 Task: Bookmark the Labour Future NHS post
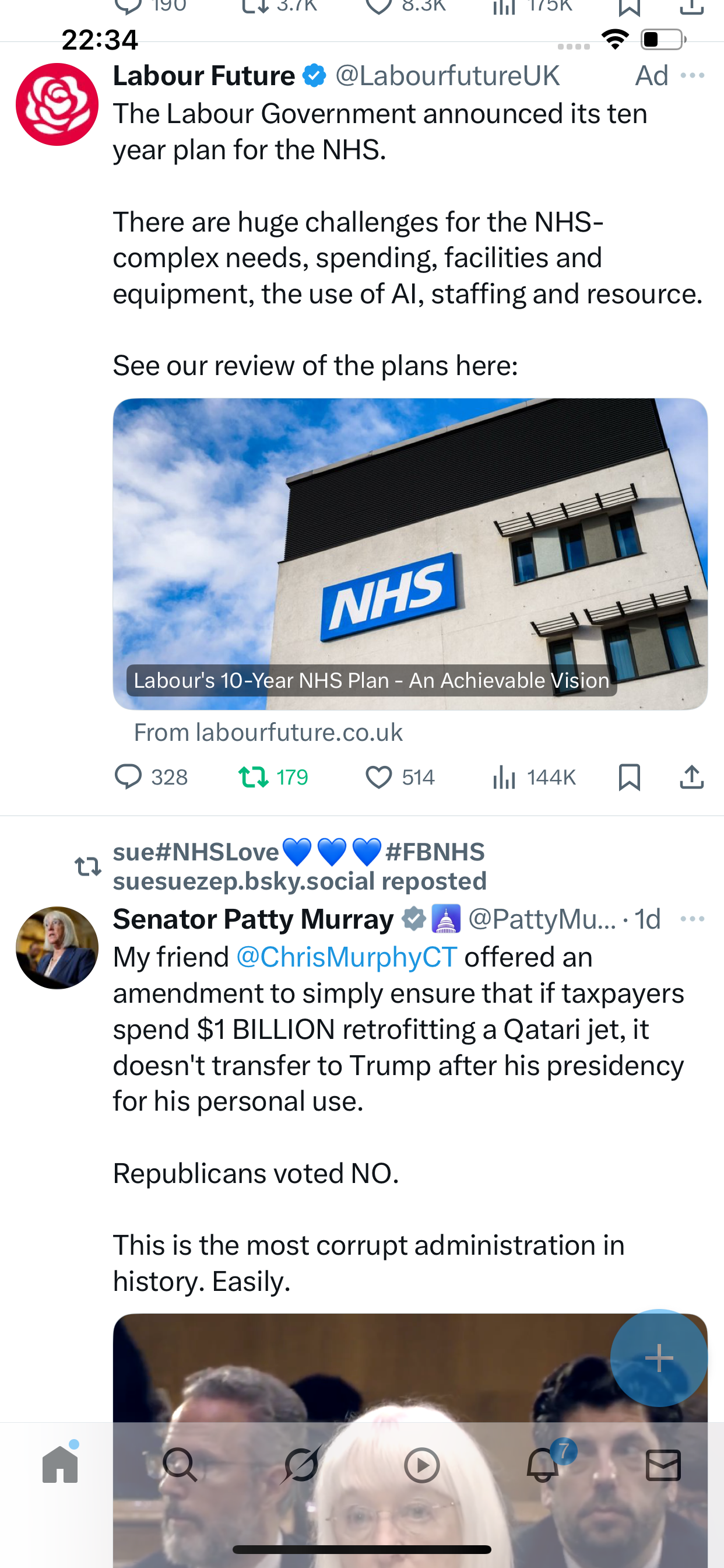click(x=629, y=778)
